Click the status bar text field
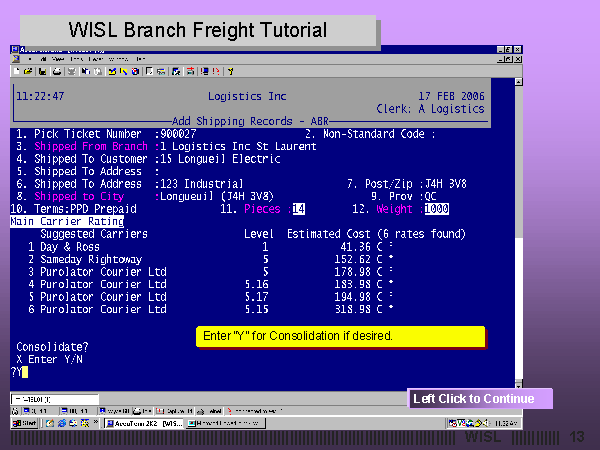The width and height of the screenshot is (600, 450). [x=55, y=399]
